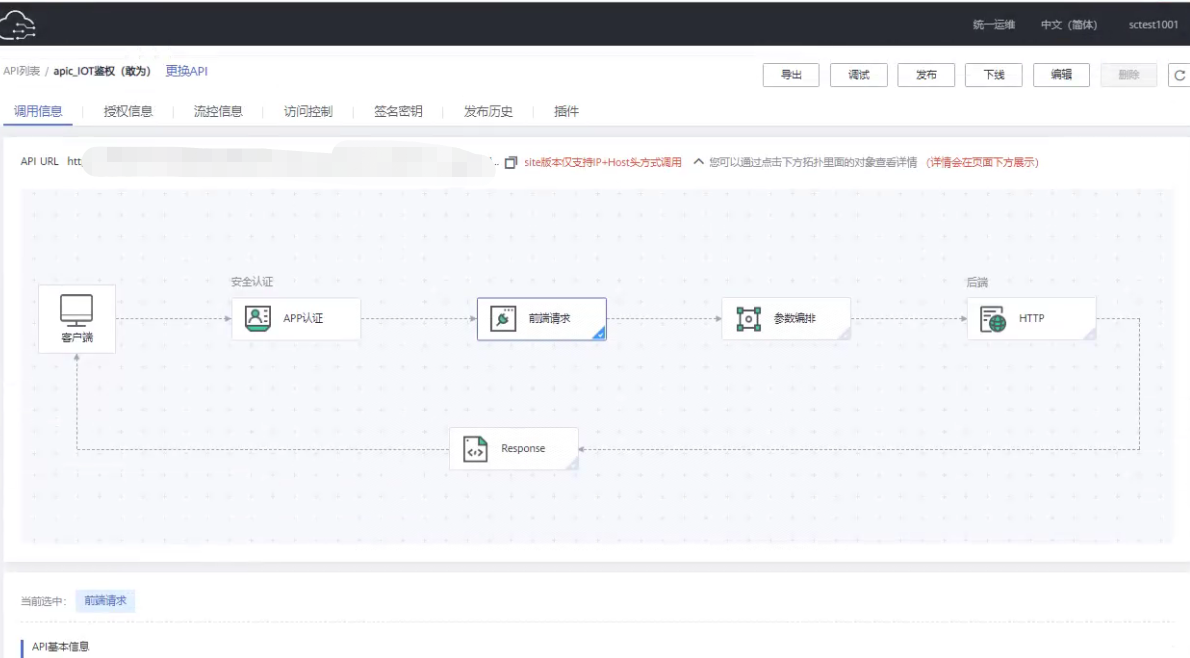
Task: Click the APP authentication user icon
Action: pyautogui.click(x=258, y=318)
